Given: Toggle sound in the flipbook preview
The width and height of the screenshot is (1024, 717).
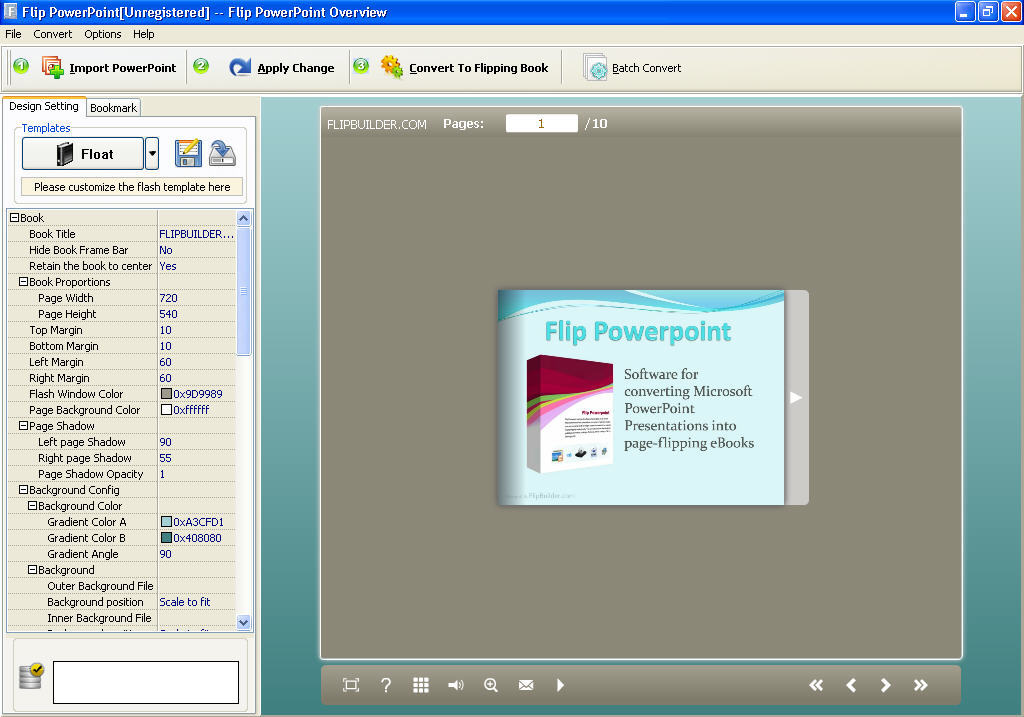Looking at the screenshot, I should pyautogui.click(x=455, y=685).
